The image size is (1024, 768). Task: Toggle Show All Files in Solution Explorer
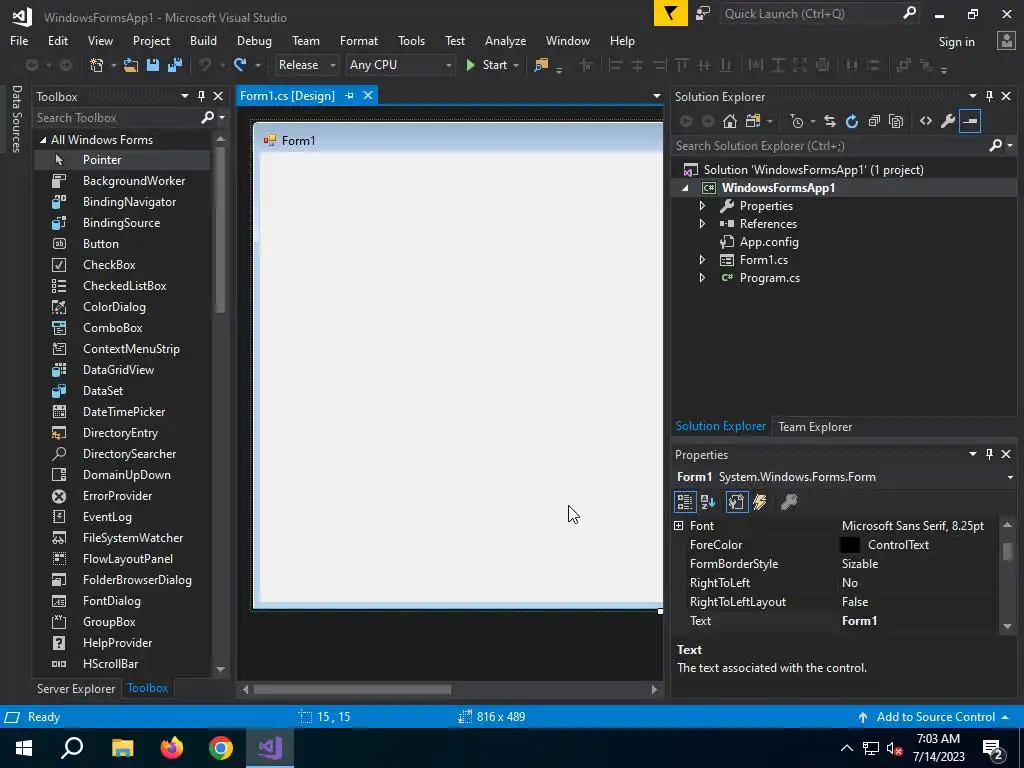click(x=896, y=121)
